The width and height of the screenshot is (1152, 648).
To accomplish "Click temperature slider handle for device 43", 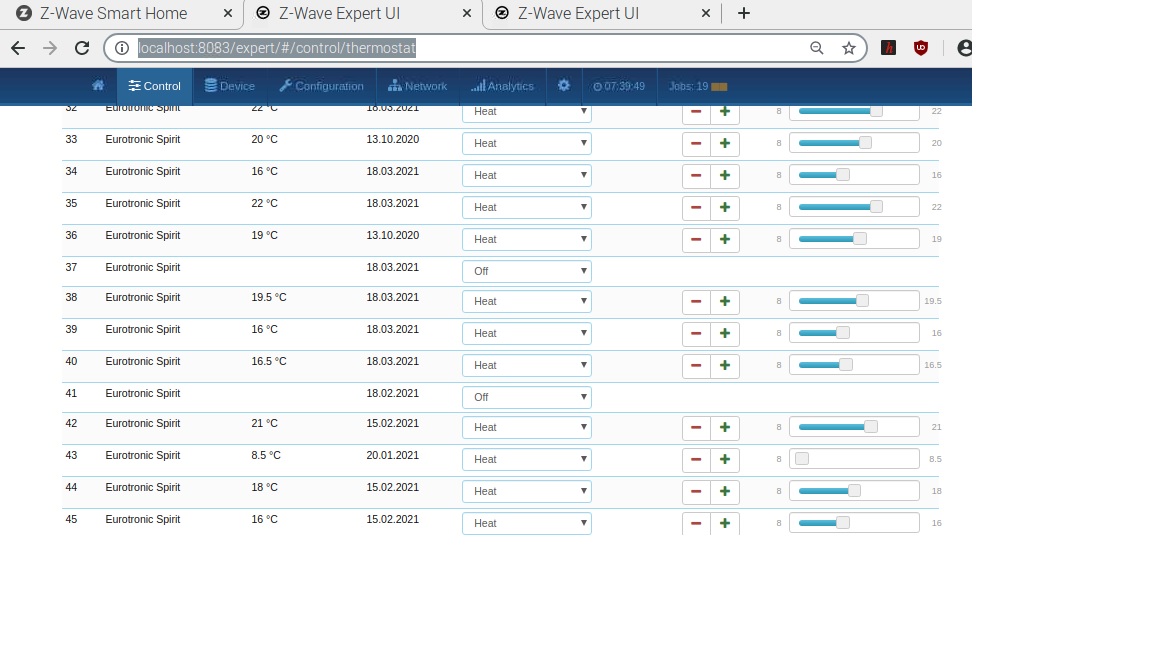I will [802, 459].
